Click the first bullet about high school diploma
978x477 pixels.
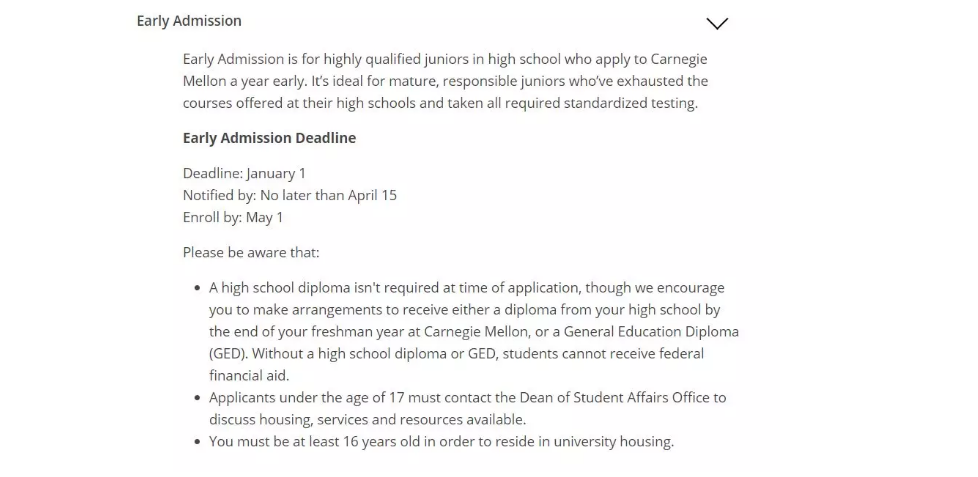click(473, 331)
